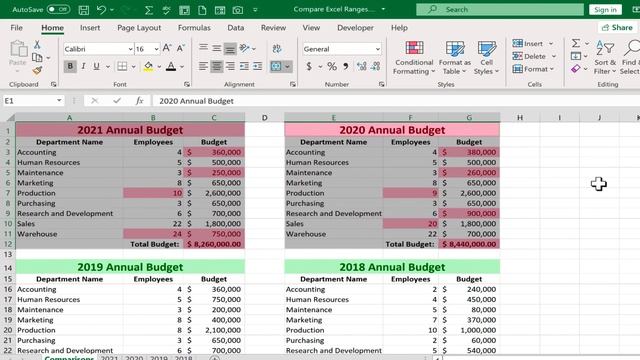Open the Alignment settings dialog launcher
This screenshot has width=640, height=360.
293,84
